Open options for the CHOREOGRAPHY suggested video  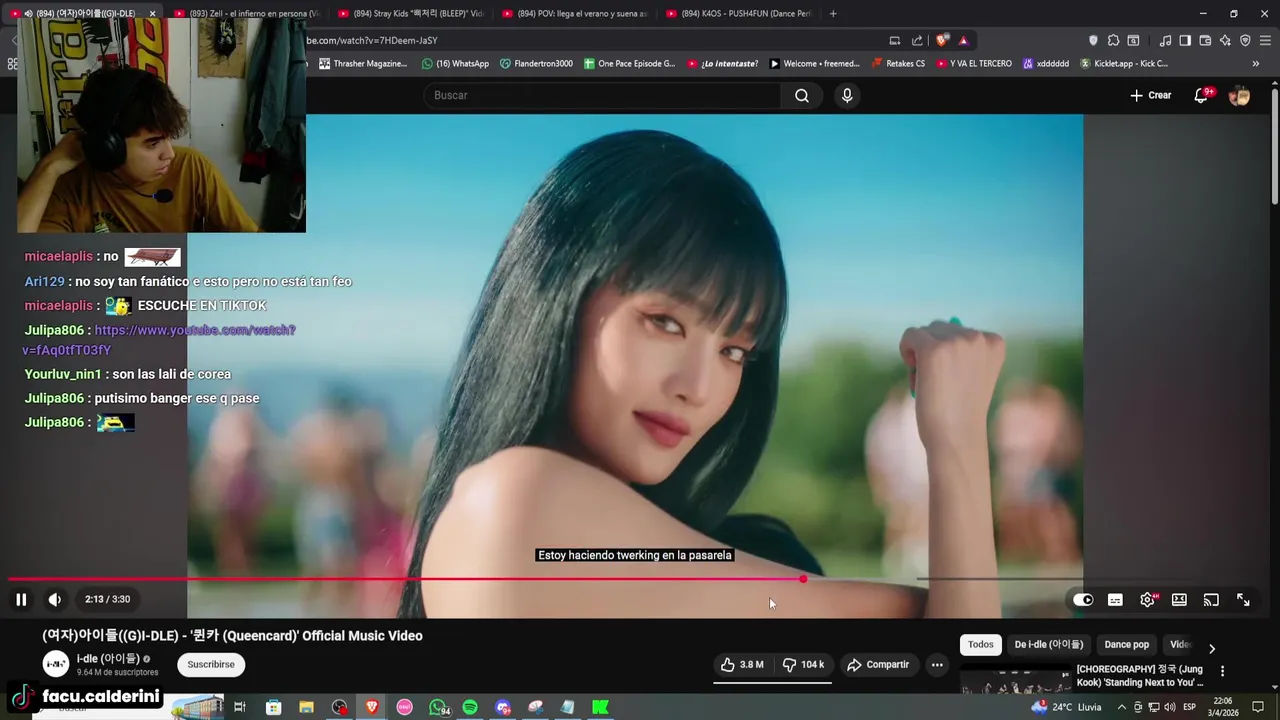point(1222,671)
